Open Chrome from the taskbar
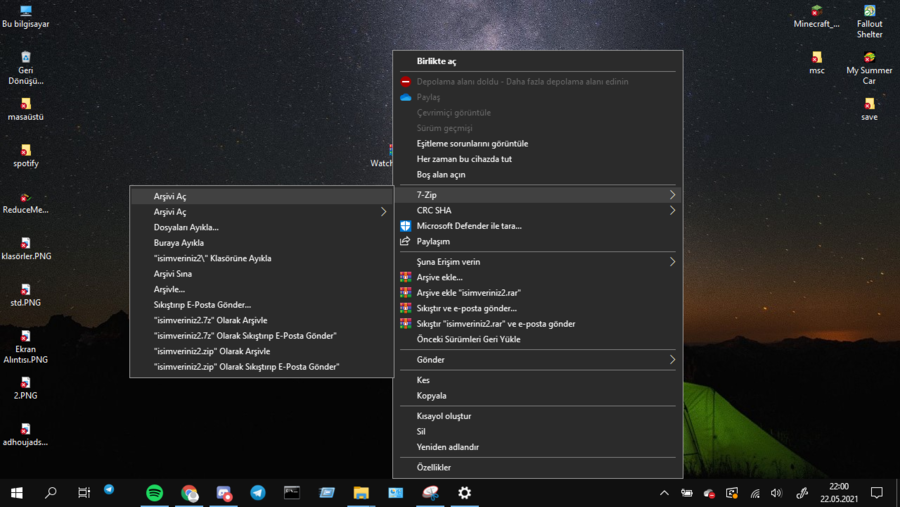Viewport: 900px width, 507px height. click(x=189, y=493)
